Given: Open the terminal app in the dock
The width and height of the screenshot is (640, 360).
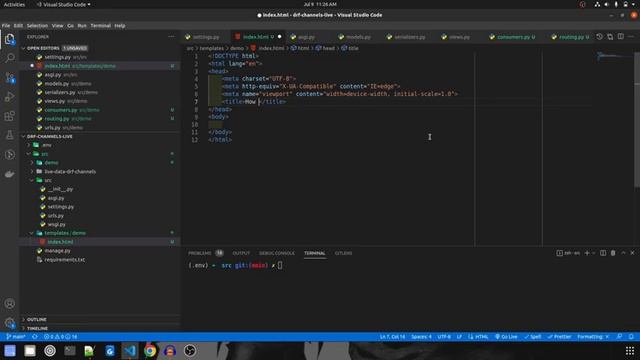Looking at the screenshot, I should (x=70, y=351).
